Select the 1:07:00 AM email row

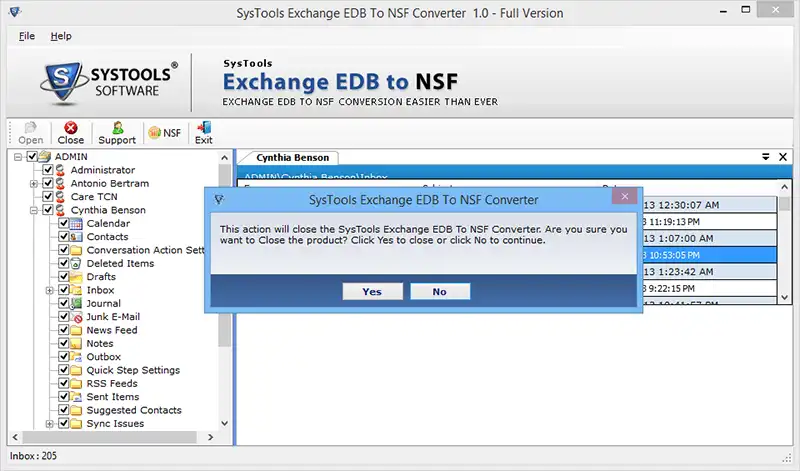click(x=709, y=238)
